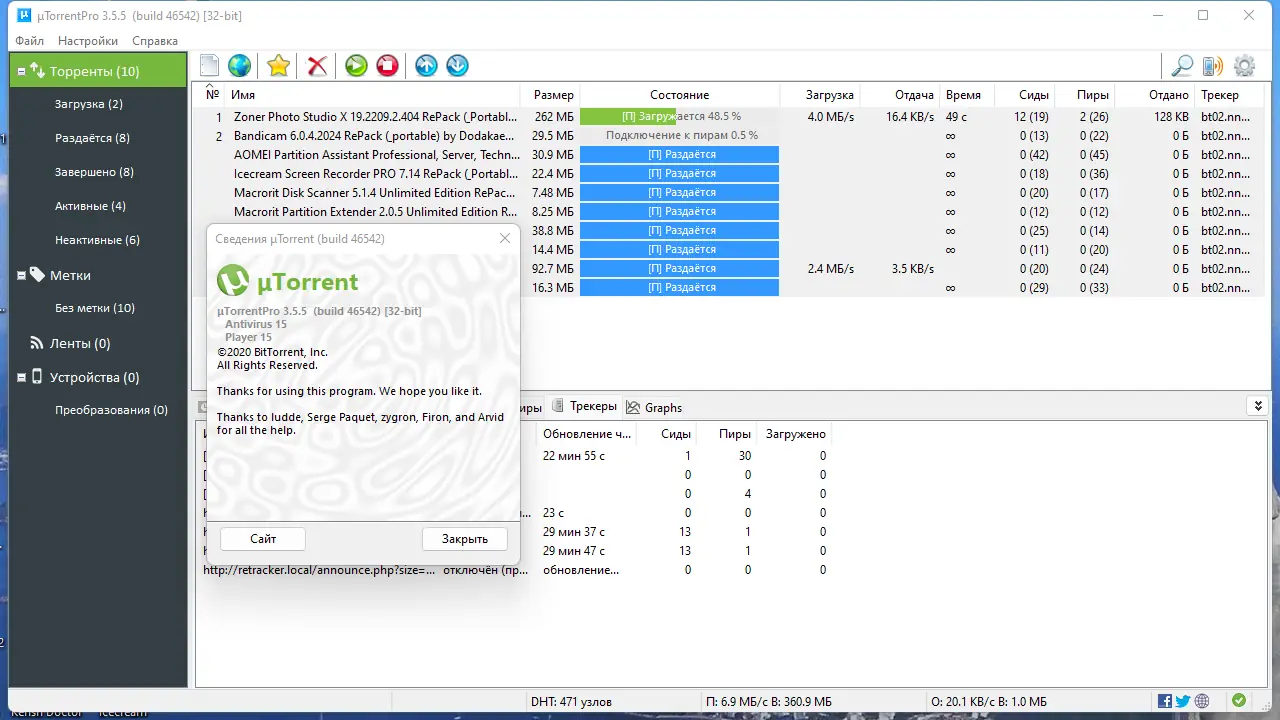
Task: Click the web globe icon in status bar
Action: pos(1202,701)
